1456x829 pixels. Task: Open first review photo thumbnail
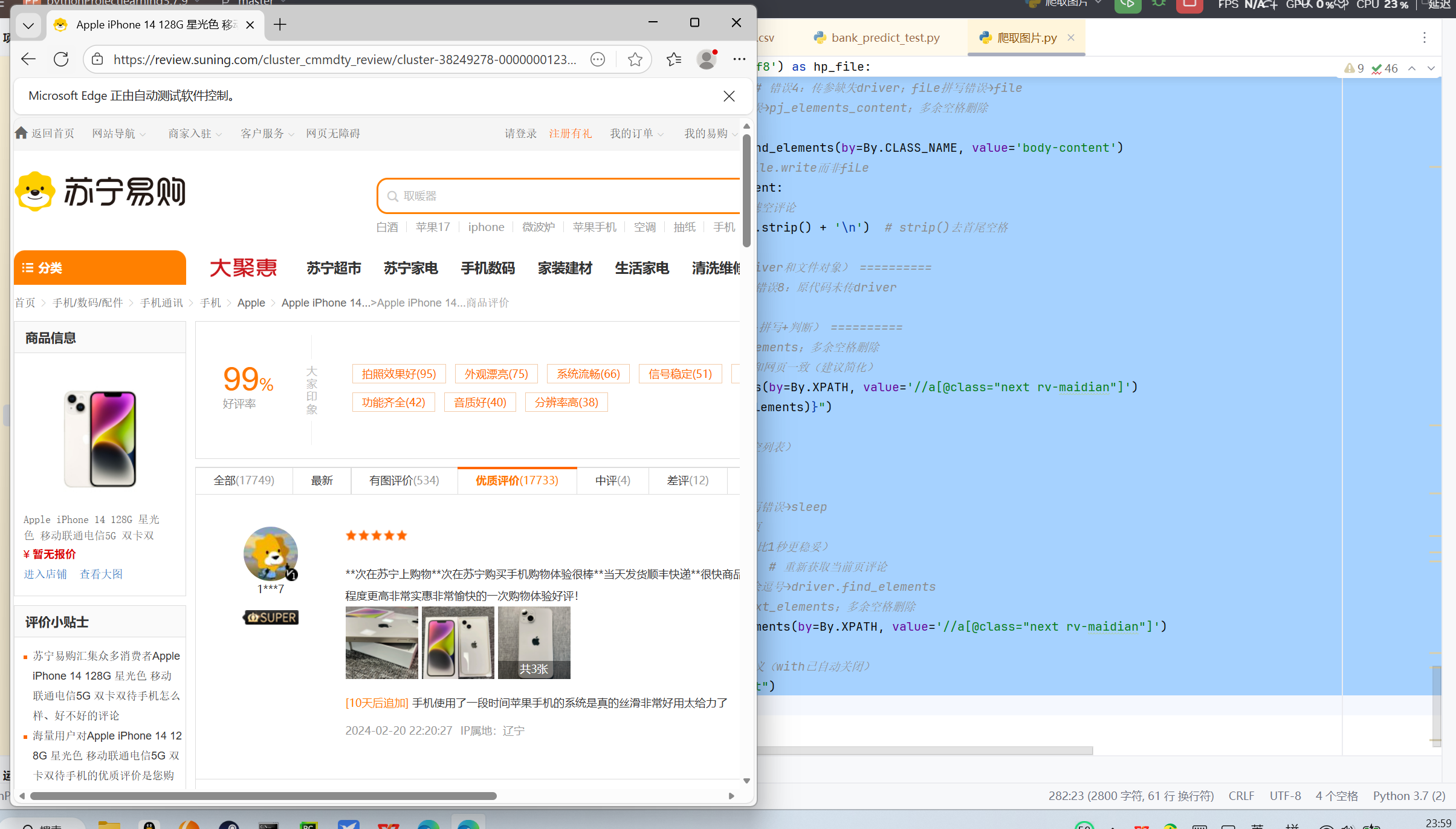click(x=381, y=642)
